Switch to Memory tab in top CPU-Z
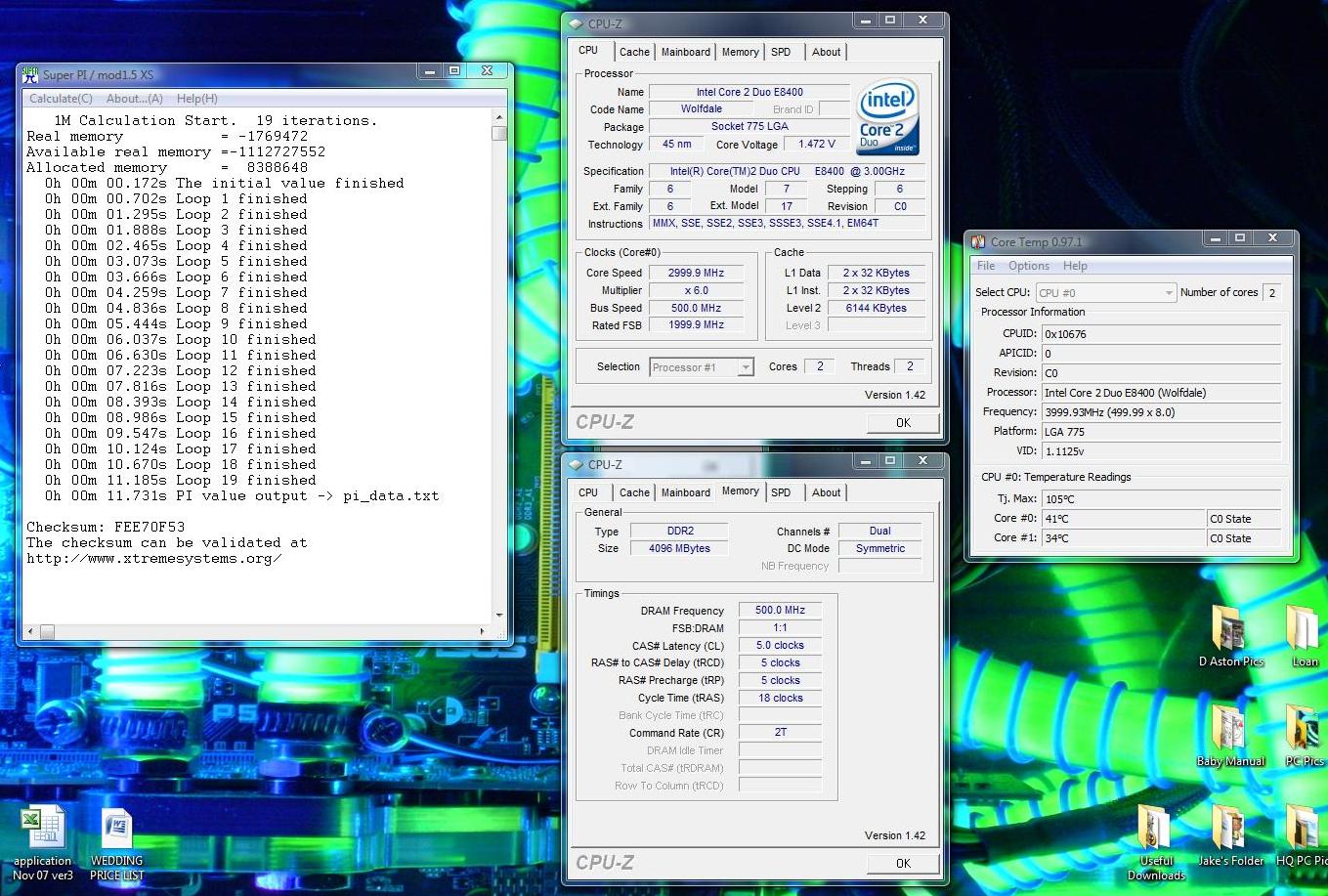 [740, 52]
